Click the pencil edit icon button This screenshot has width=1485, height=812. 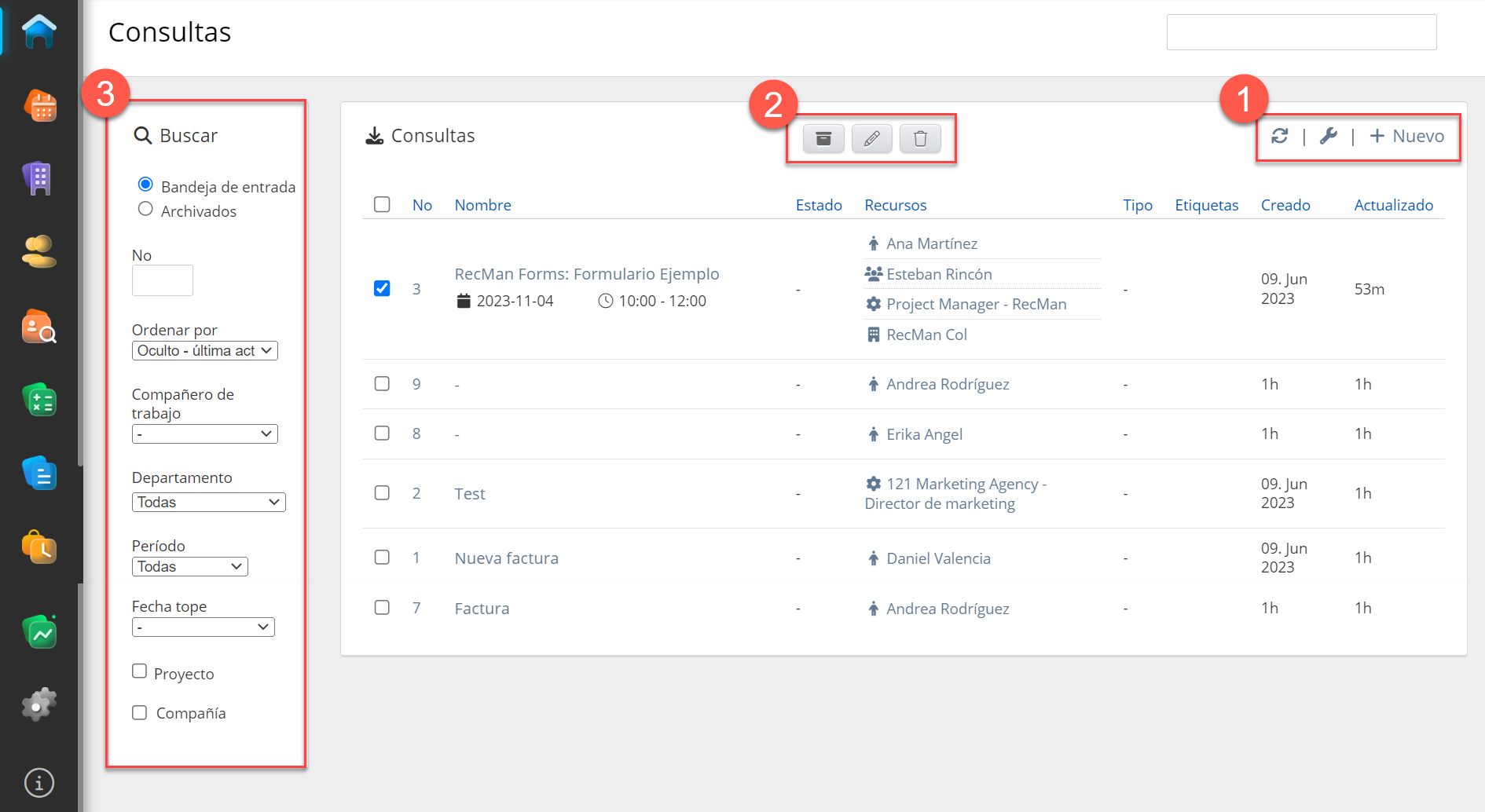click(871, 139)
